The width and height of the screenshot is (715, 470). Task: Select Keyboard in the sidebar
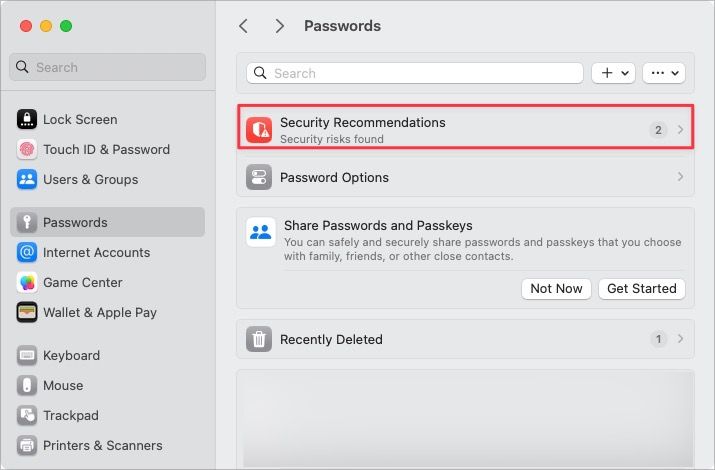71,355
